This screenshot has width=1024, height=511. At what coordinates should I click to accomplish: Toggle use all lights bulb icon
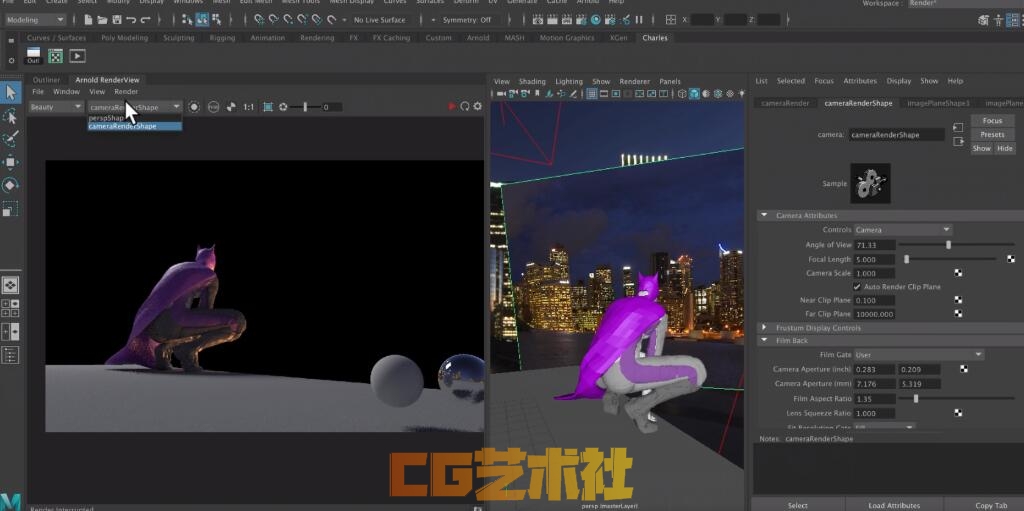tap(741, 93)
